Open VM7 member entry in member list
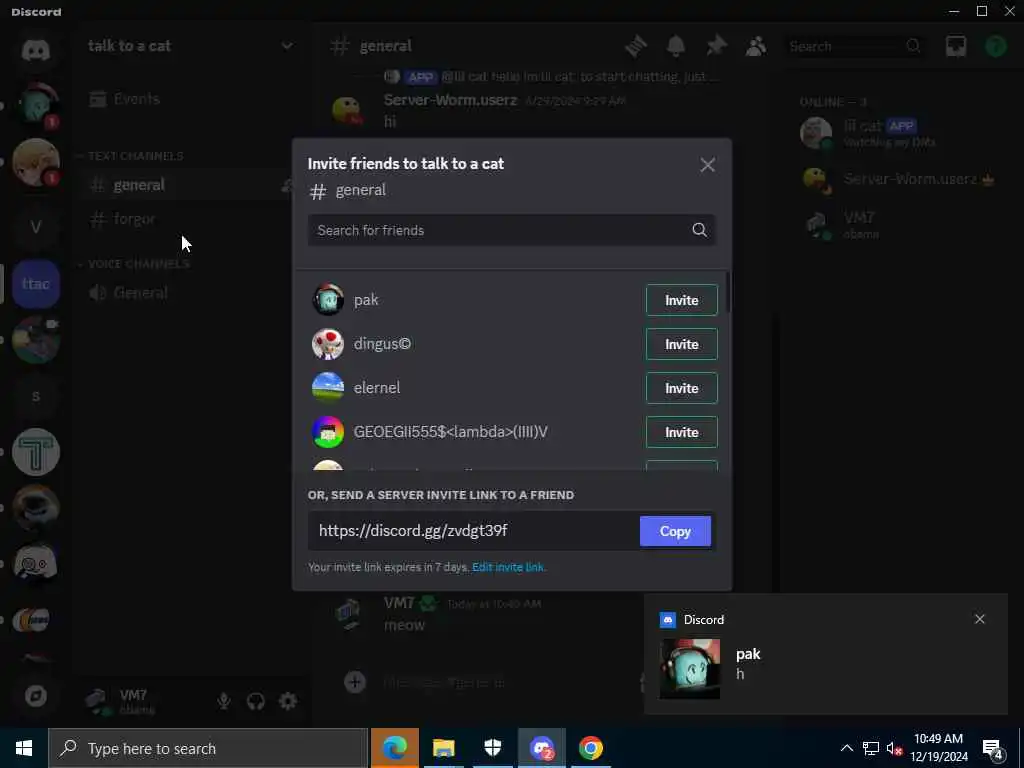The height and width of the screenshot is (768, 1024). pyautogui.click(x=901, y=225)
